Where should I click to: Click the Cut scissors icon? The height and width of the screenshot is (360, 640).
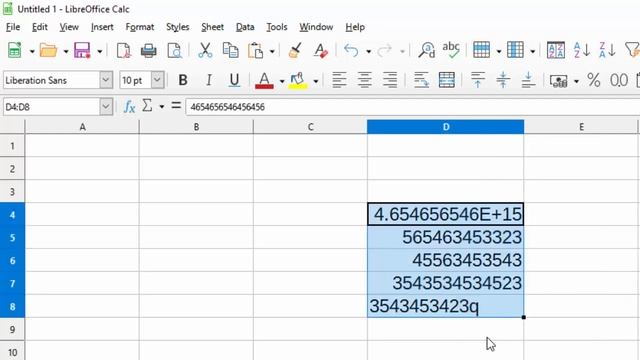205,51
